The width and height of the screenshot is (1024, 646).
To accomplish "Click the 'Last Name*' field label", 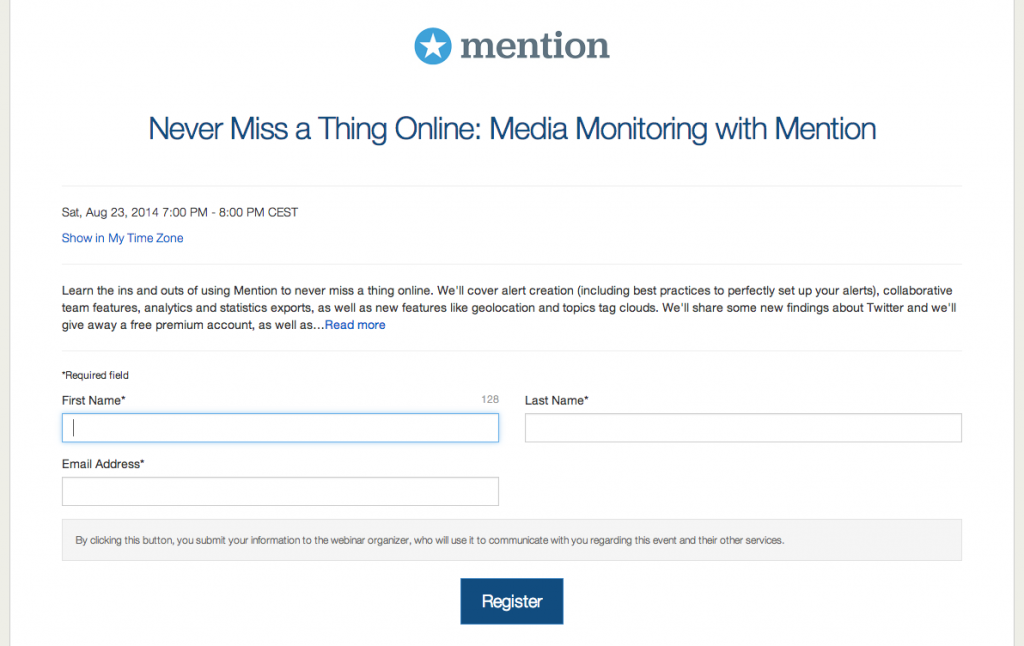I will [x=556, y=400].
